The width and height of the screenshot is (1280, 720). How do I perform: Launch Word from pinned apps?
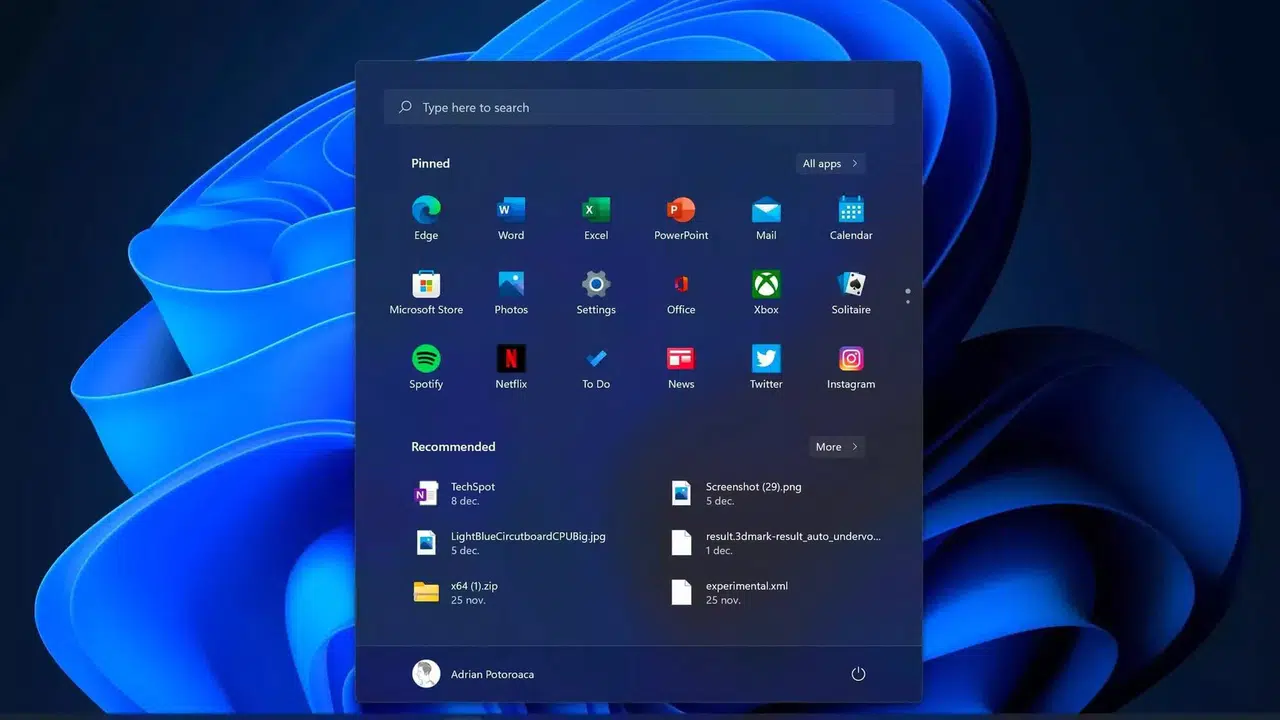click(511, 210)
